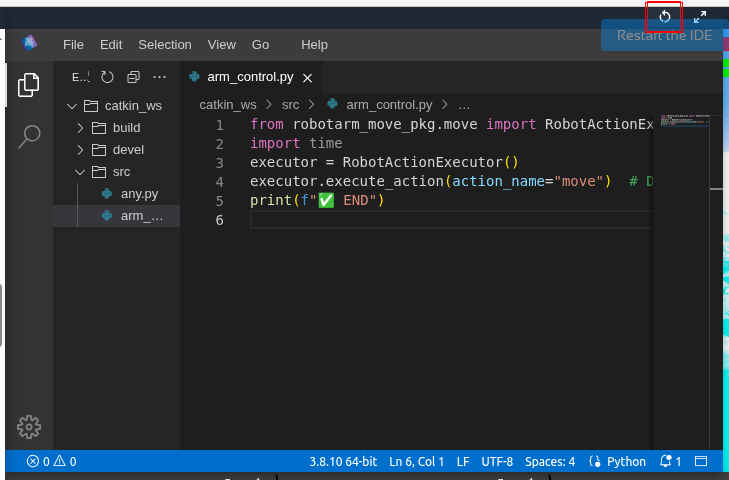Click src in the breadcrumb
Viewport: 729px width, 480px height.
click(x=290, y=105)
